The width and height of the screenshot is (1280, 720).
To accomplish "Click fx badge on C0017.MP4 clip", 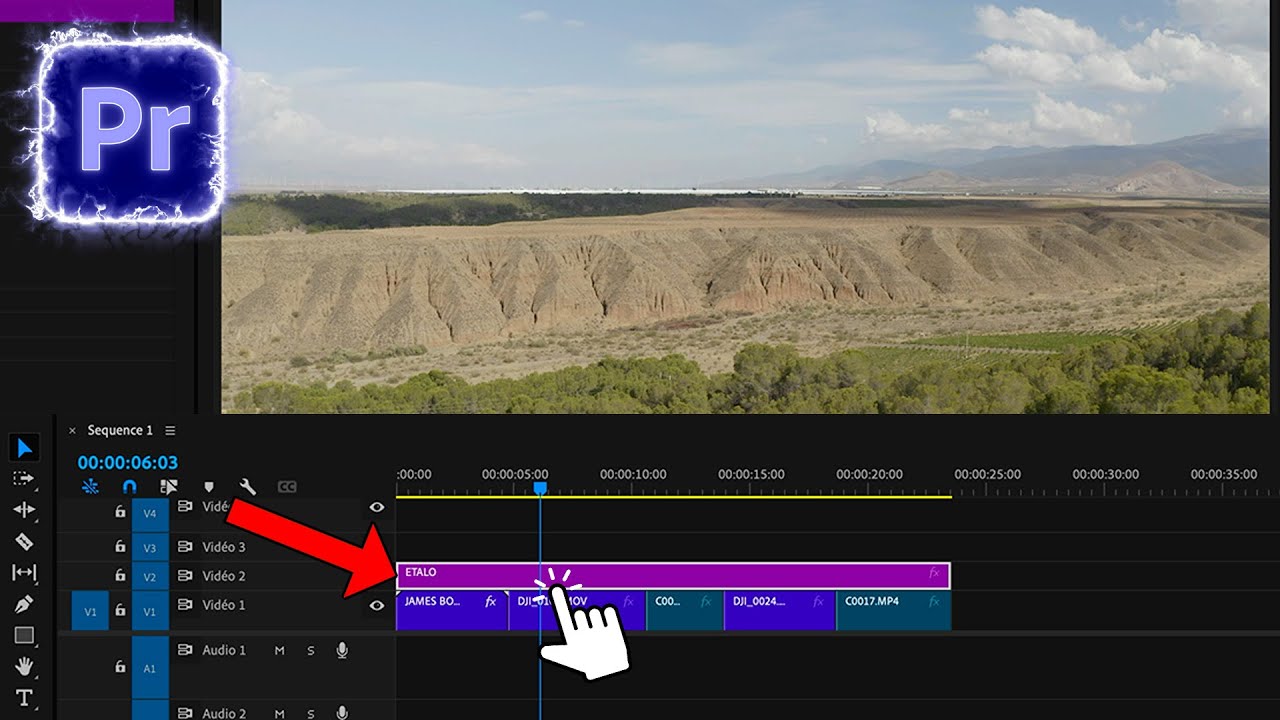I will point(934,602).
